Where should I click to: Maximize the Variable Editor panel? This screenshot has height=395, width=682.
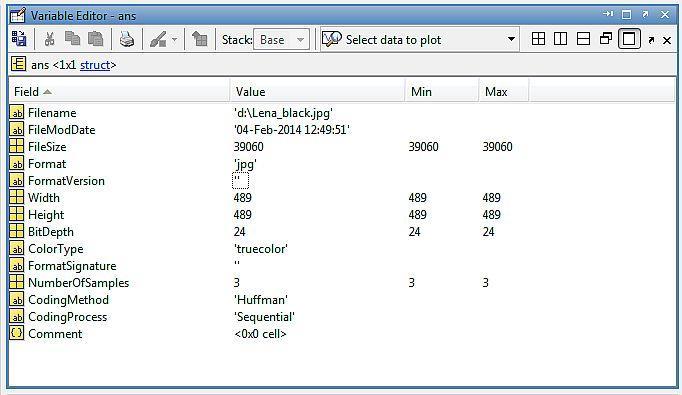[x=626, y=15]
